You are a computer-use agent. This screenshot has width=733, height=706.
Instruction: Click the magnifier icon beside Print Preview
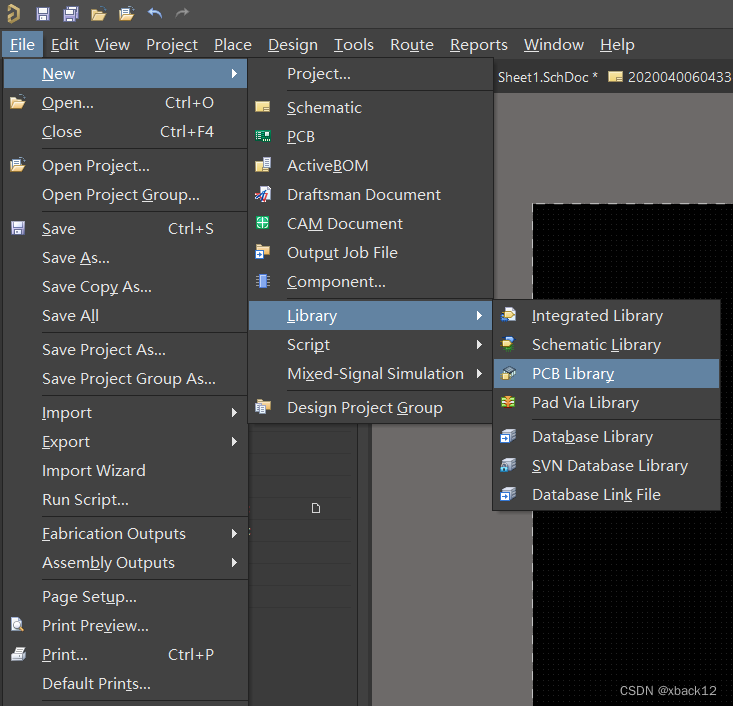pos(17,625)
